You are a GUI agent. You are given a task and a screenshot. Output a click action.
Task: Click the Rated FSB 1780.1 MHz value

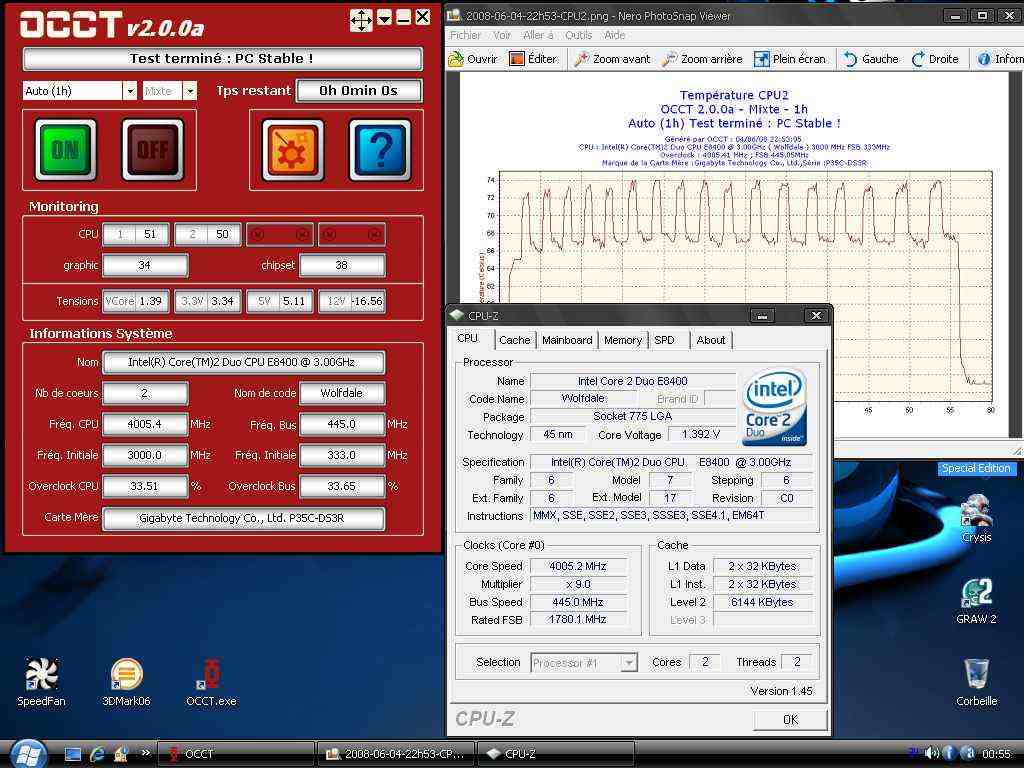pyautogui.click(x=579, y=620)
